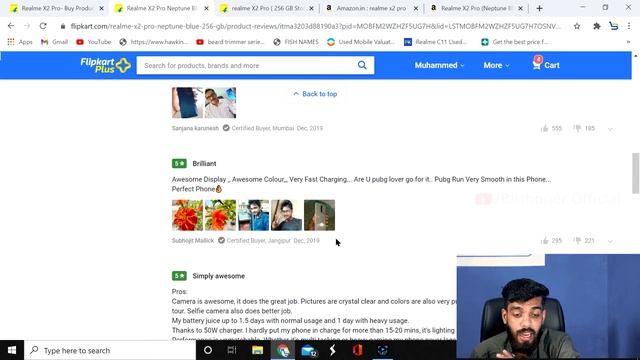This screenshot has width=640, height=360.
Task: Expand options chevron on Subhojit Mallick review
Action: 610,241
